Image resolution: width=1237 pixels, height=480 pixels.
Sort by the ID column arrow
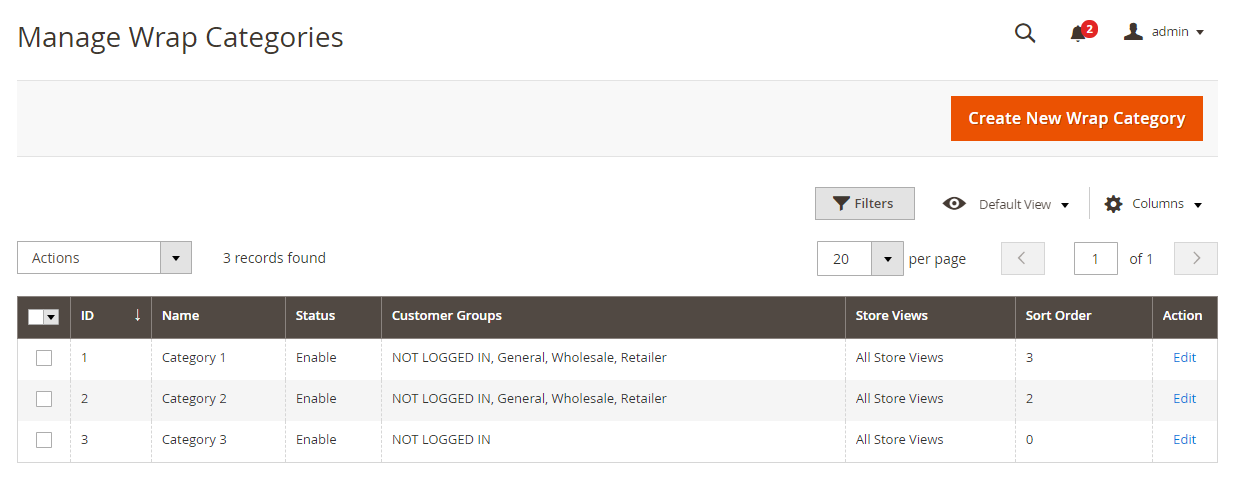click(x=137, y=315)
